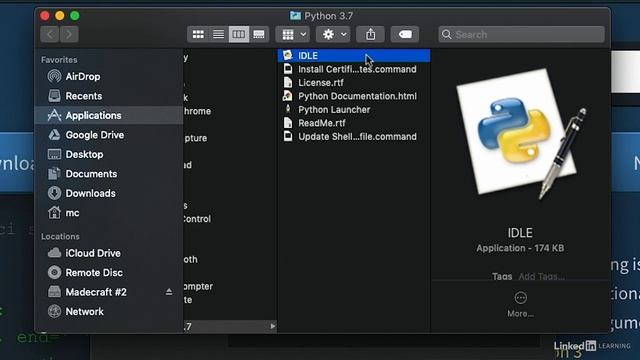
Task: Select Documents in the sidebar
Action: click(109, 174)
